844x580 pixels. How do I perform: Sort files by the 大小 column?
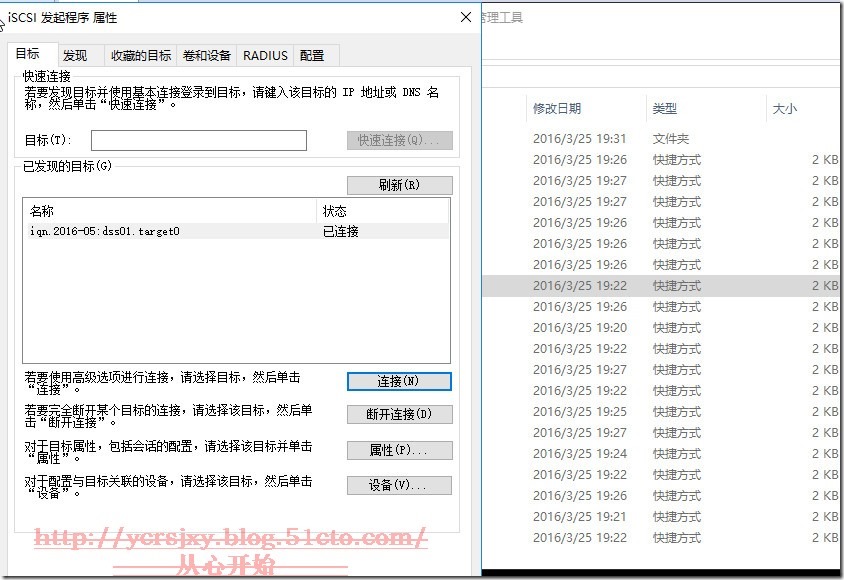click(x=784, y=108)
